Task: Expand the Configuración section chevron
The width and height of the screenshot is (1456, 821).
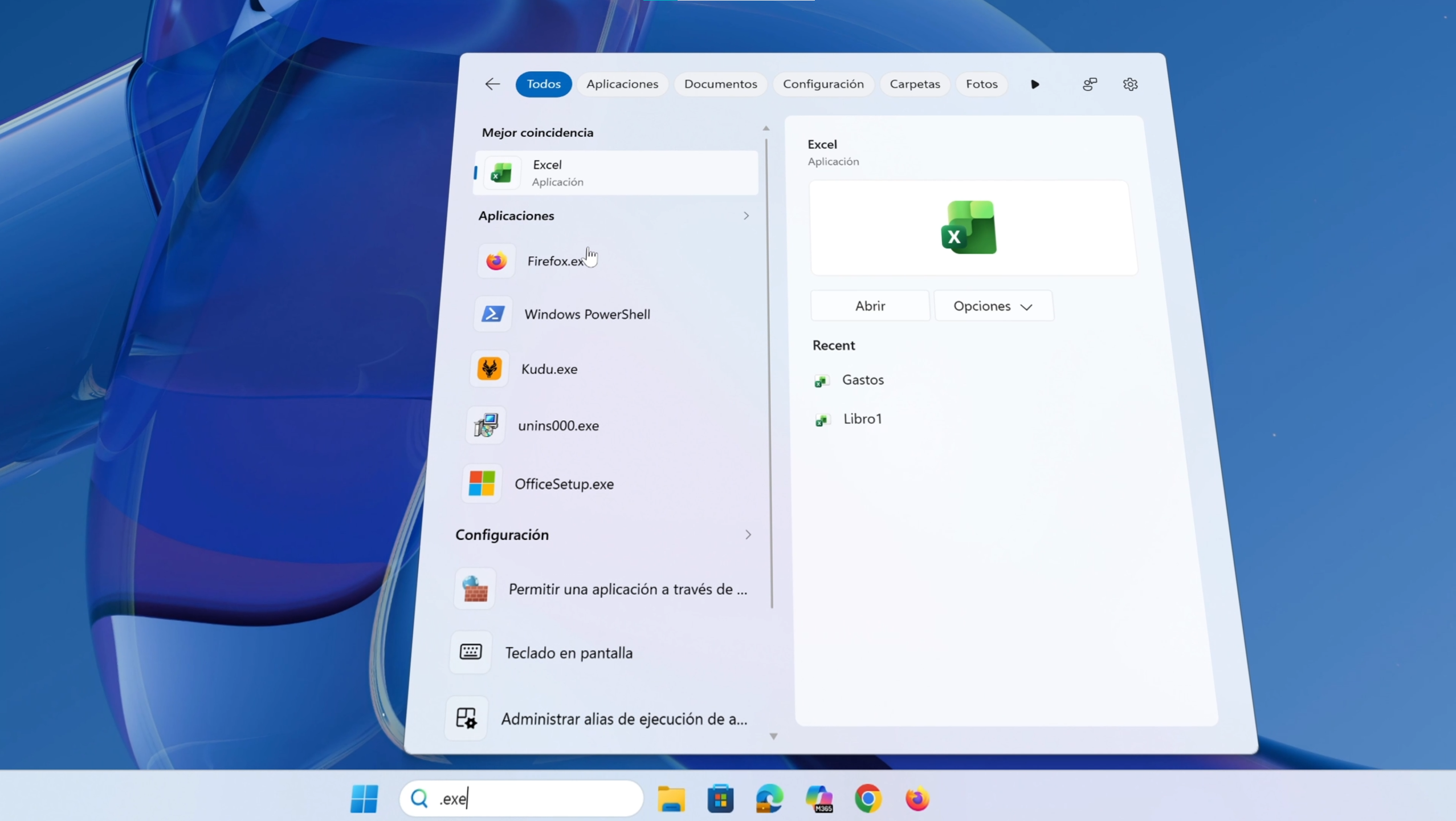Action: (x=748, y=535)
